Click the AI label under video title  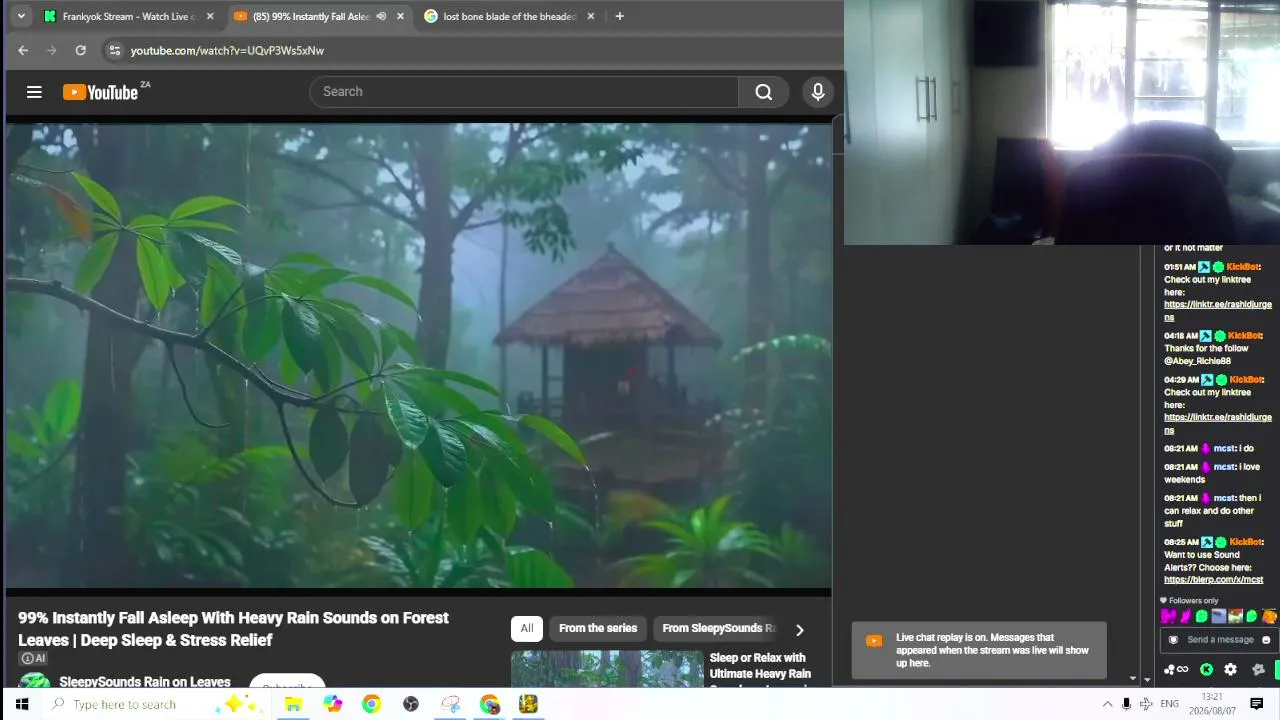tap(33, 658)
